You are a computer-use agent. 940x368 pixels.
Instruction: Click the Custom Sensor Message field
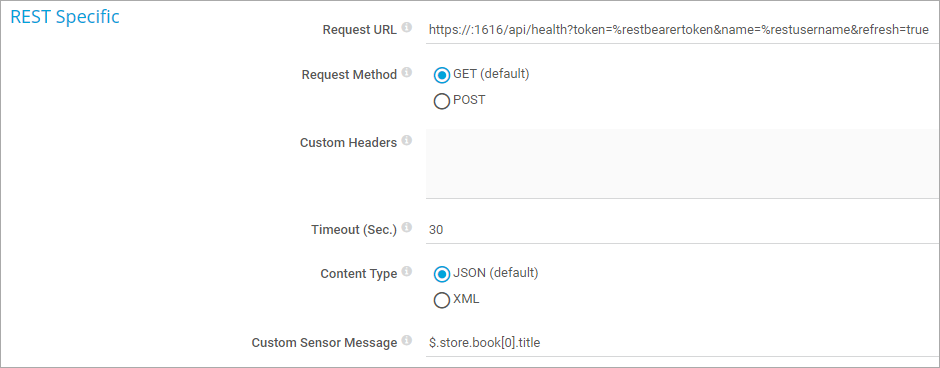682,342
